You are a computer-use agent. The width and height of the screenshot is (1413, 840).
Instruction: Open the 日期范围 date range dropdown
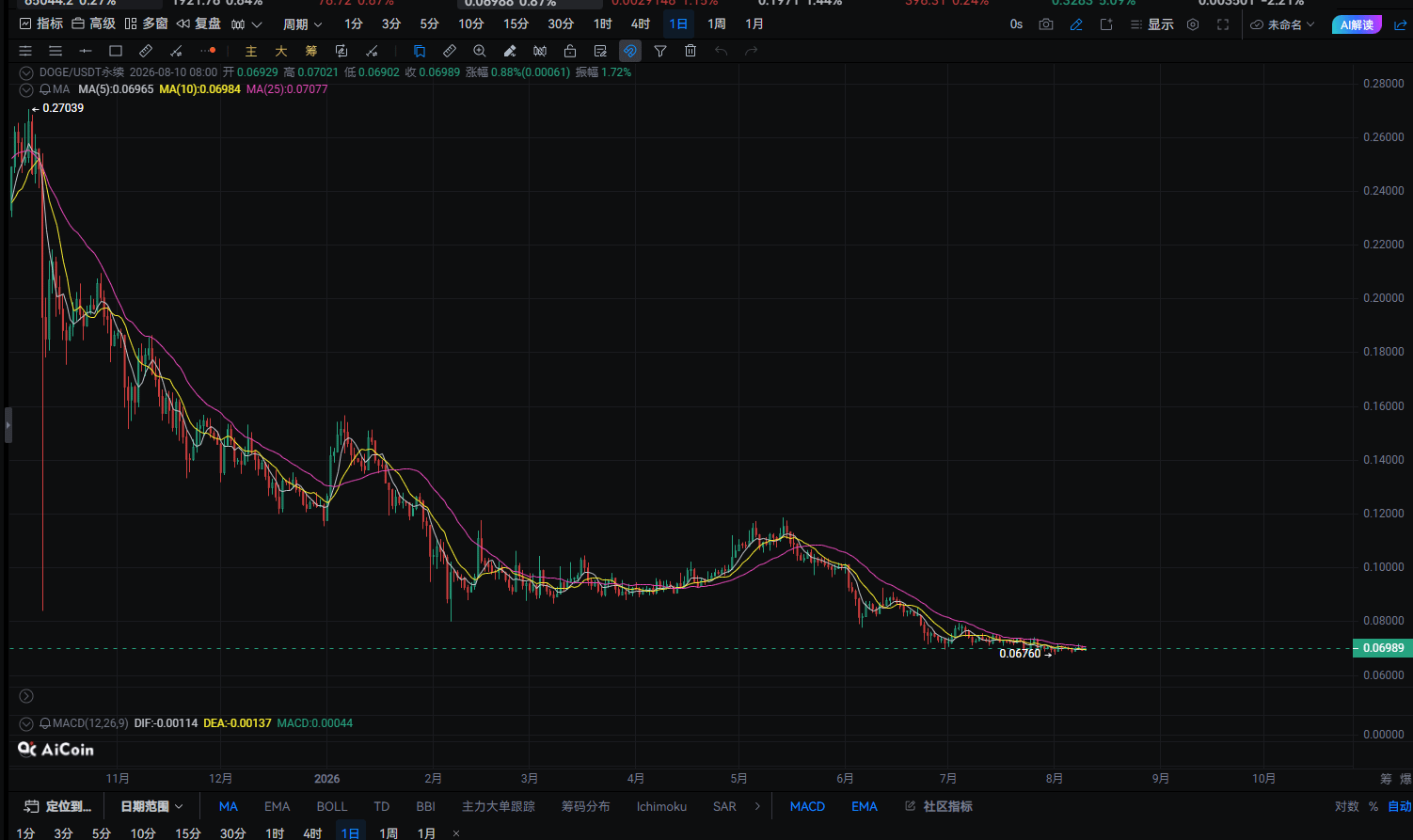(x=151, y=806)
